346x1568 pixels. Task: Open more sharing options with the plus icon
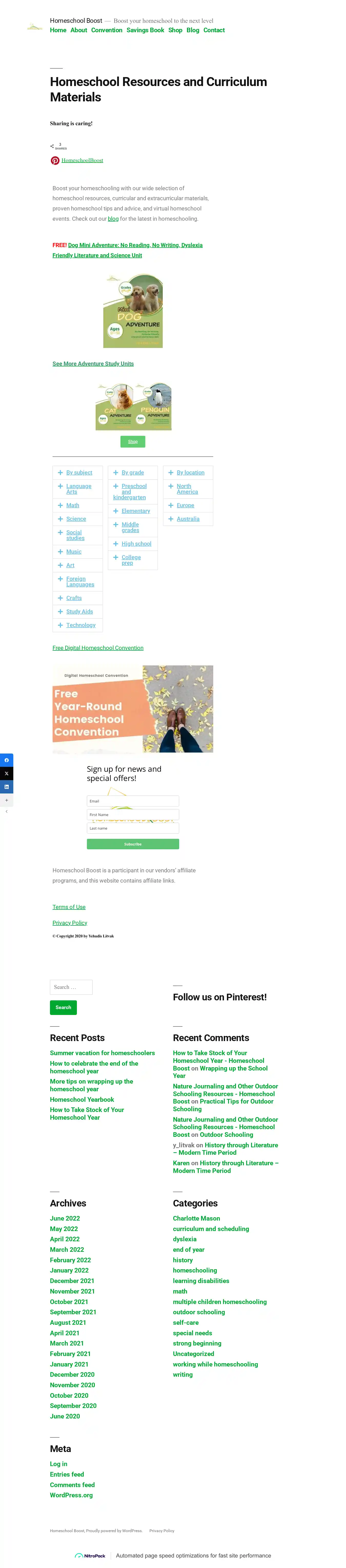7,800
